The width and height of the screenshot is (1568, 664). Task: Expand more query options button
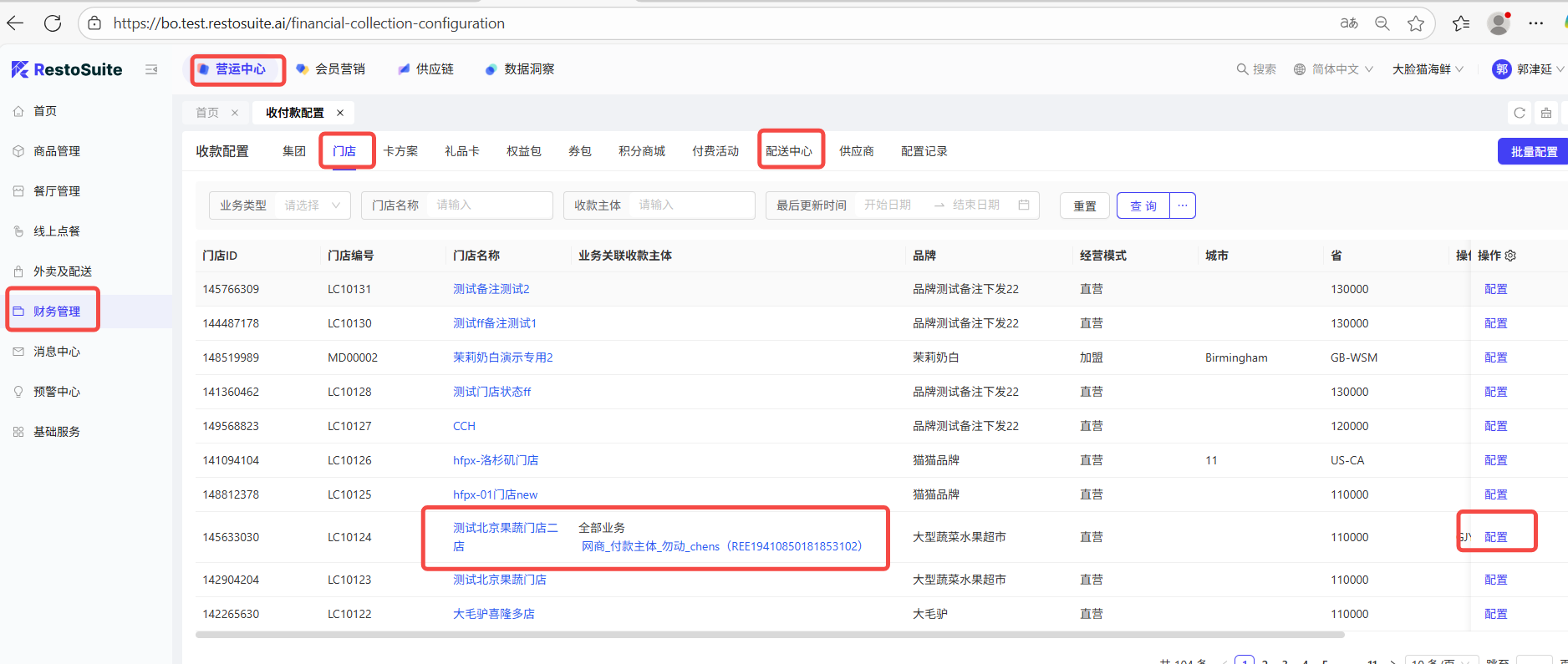pyautogui.click(x=1183, y=205)
